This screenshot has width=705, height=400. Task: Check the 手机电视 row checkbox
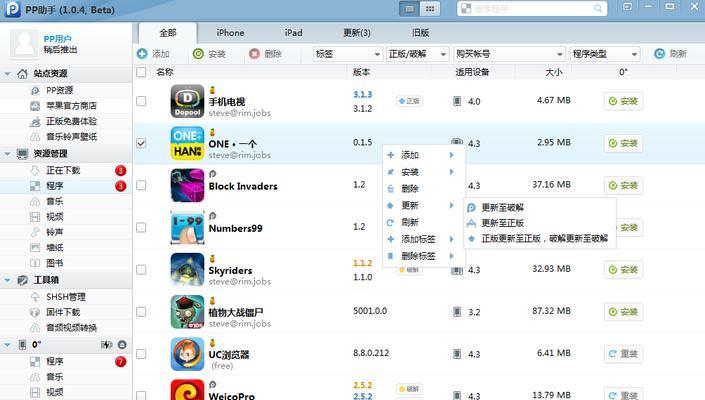[x=141, y=101]
